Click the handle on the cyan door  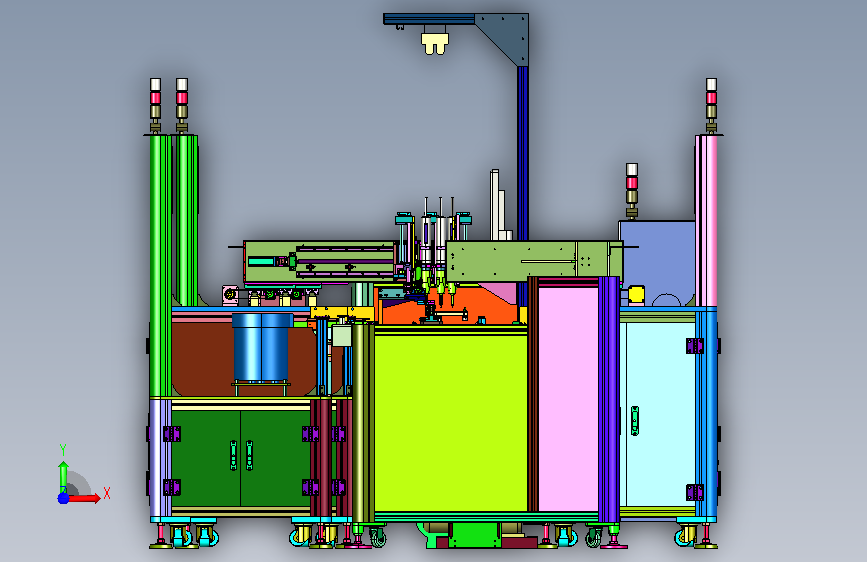[635, 421]
